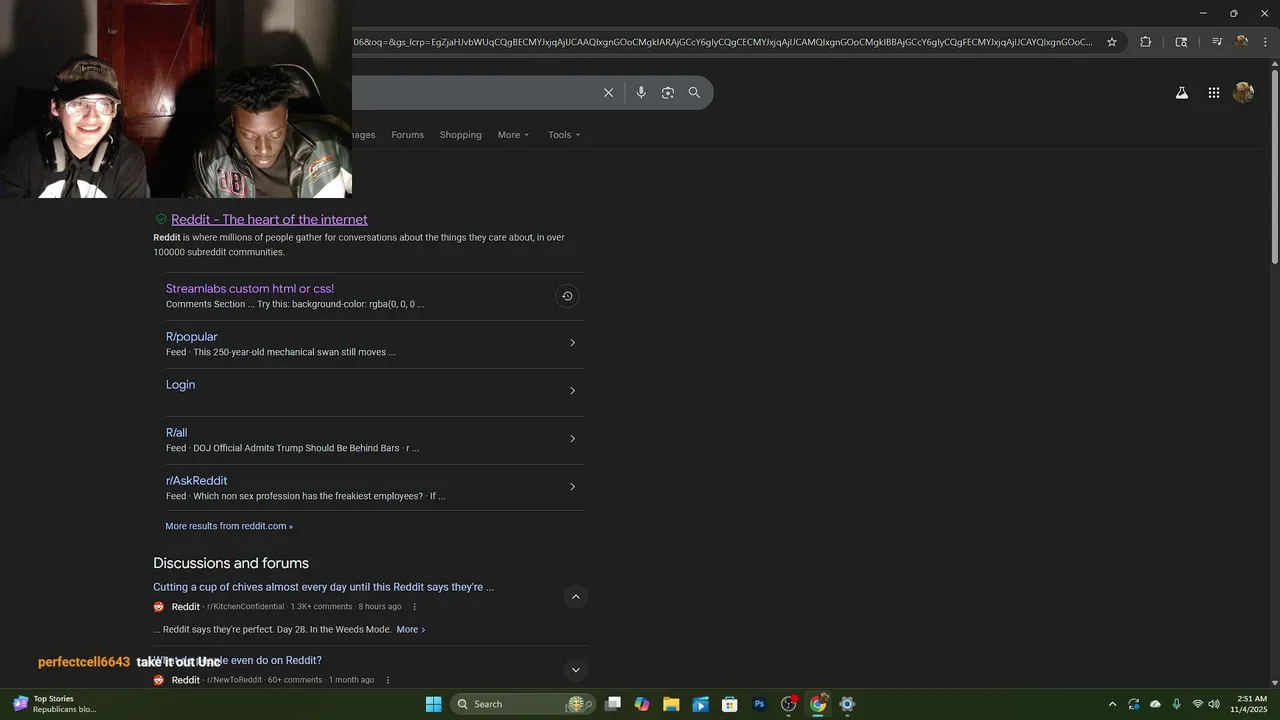Open the Google apps grid
The height and width of the screenshot is (720, 1280).
tap(1213, 93)
